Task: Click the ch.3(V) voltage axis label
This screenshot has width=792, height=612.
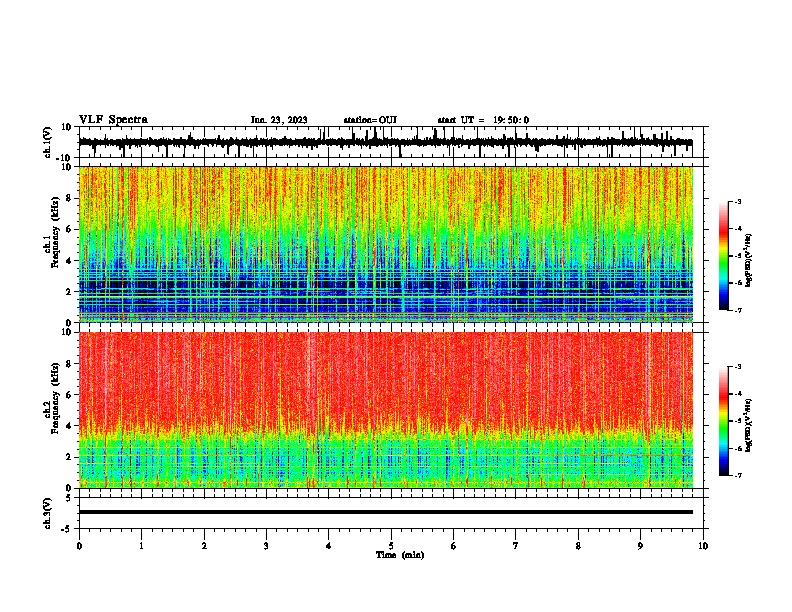Action: click(x=48, y=513)
